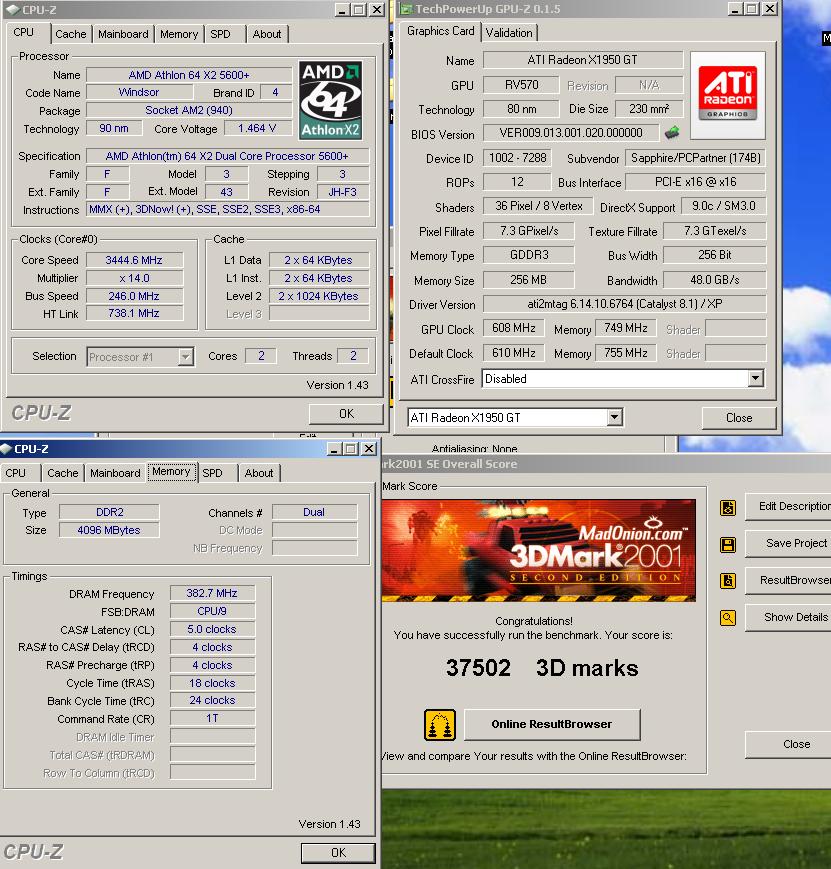Click the CAS# Latency value '5.0 clocks'
Image resolution: width=831 pixels, height=869 pixels.
(212, 629)
